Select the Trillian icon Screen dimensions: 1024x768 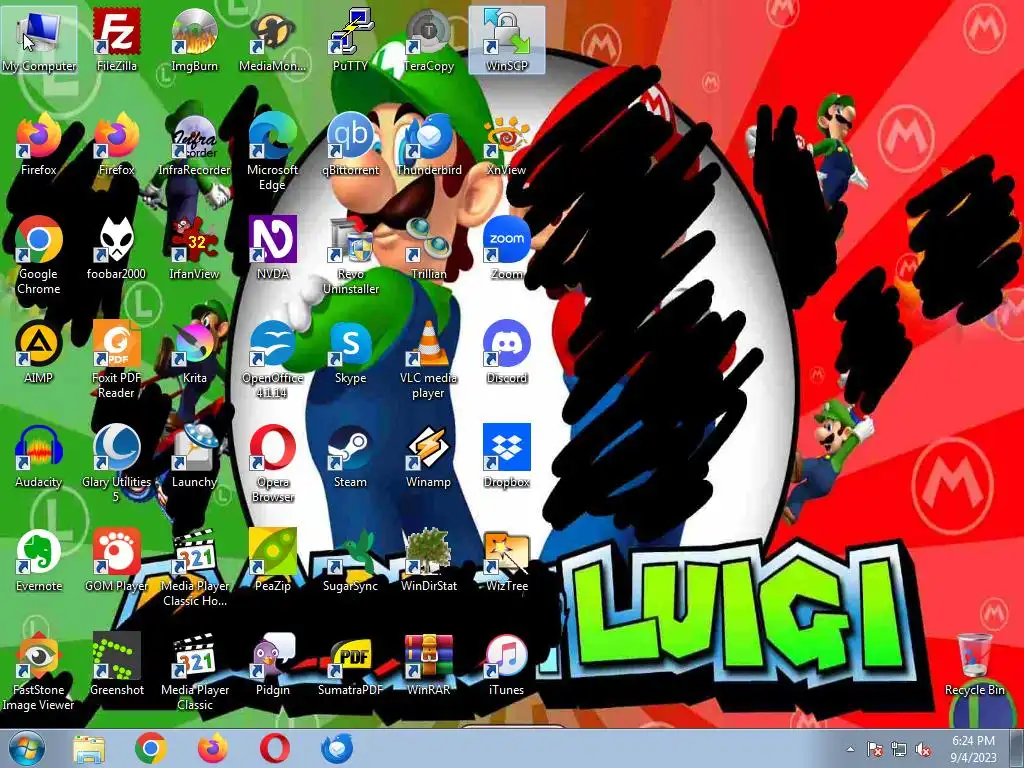click(428, 249)
